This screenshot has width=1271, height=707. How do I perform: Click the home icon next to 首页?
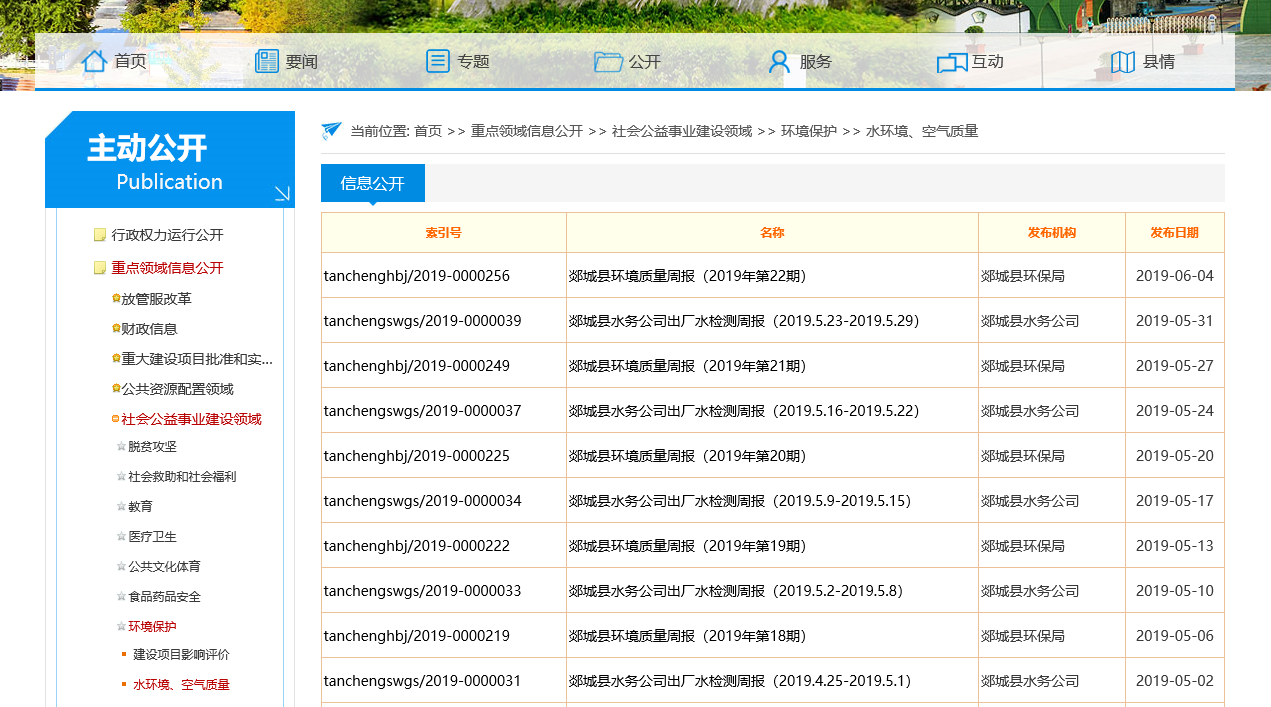[94, 61]
